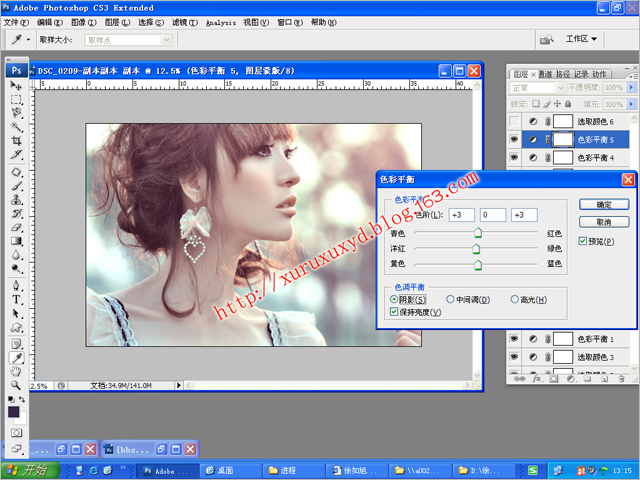This screenshot has width=640, height=480.
Task: Select the Dodge tool
Action: tap(16, 269)
